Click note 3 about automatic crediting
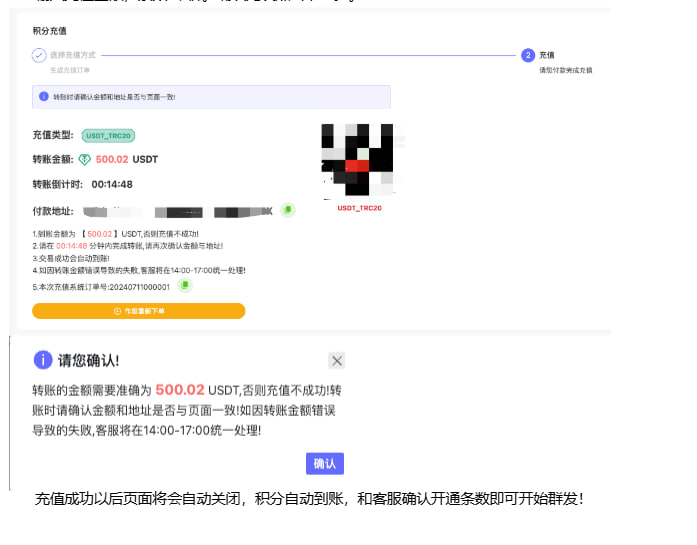Viewport: 697px width, 545px height. coord(71,258)
